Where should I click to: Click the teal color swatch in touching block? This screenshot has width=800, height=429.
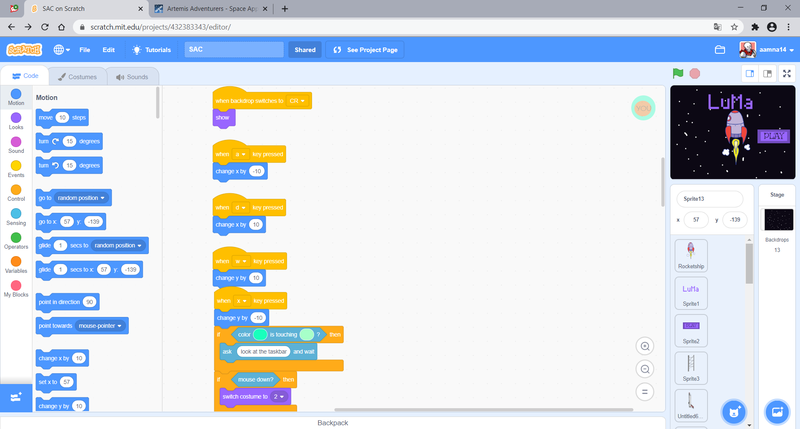pos(260,334)
